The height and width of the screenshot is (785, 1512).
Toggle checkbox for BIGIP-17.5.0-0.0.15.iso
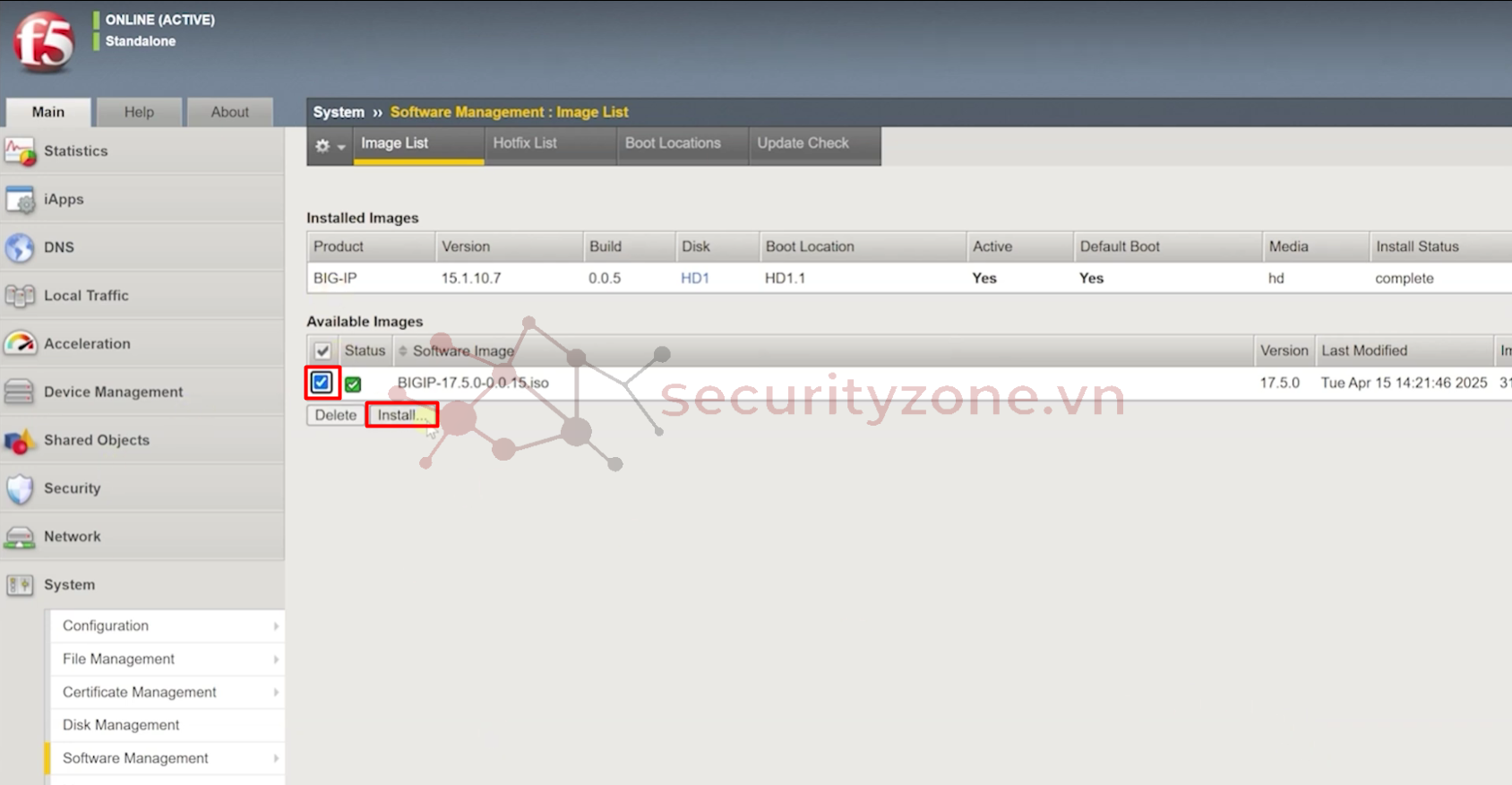pyautogui.click(x=322, y=383)
